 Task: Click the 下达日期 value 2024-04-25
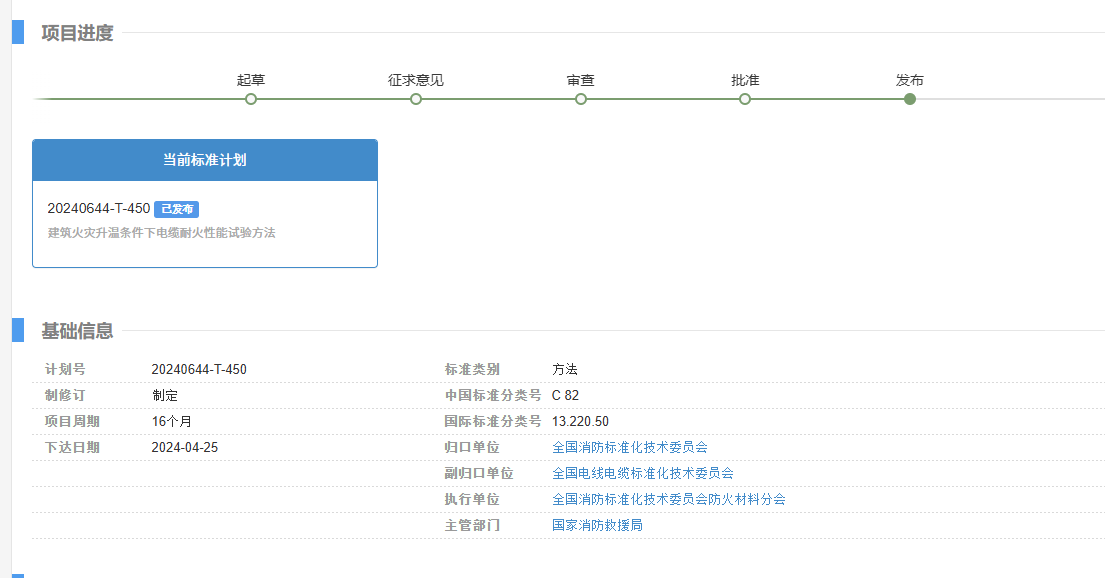[185, 448]
